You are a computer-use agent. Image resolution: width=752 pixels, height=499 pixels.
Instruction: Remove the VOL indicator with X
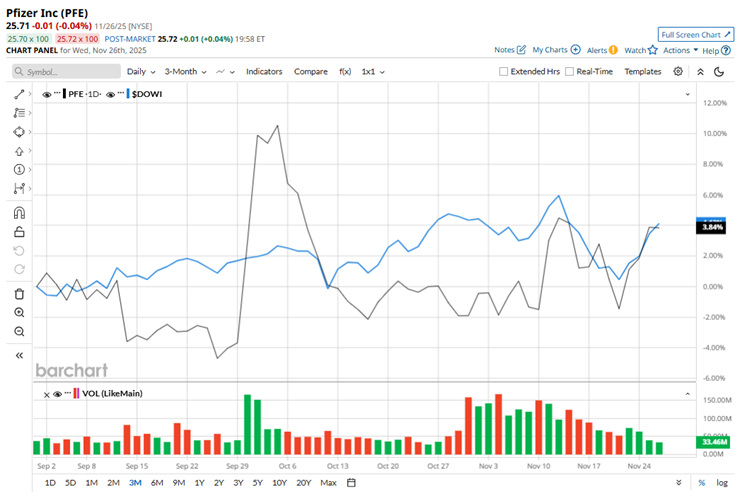point(47,395)
